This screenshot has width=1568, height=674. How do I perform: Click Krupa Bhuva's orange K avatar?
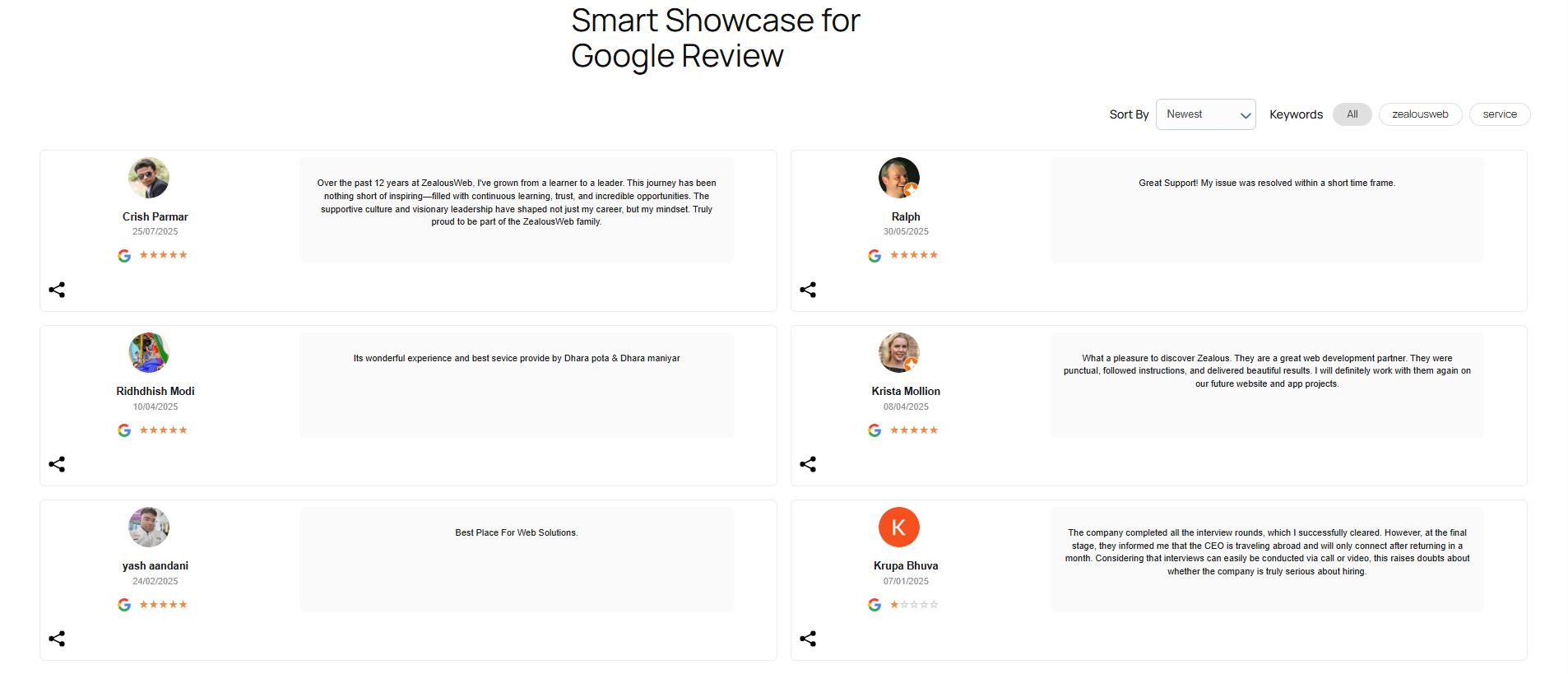tap(899, 528)
